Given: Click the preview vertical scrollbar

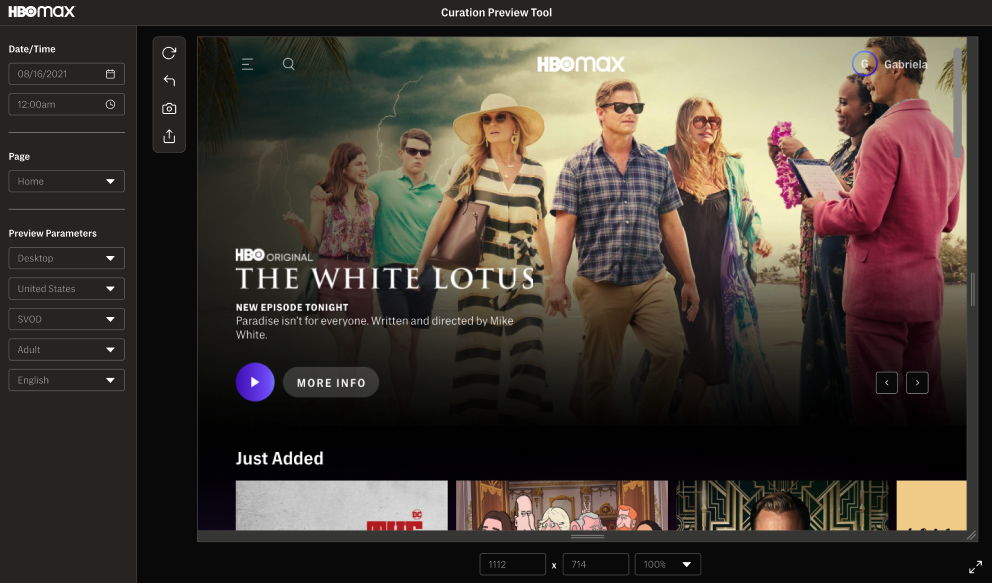Looking at the screenshot, I should point(957,101).
